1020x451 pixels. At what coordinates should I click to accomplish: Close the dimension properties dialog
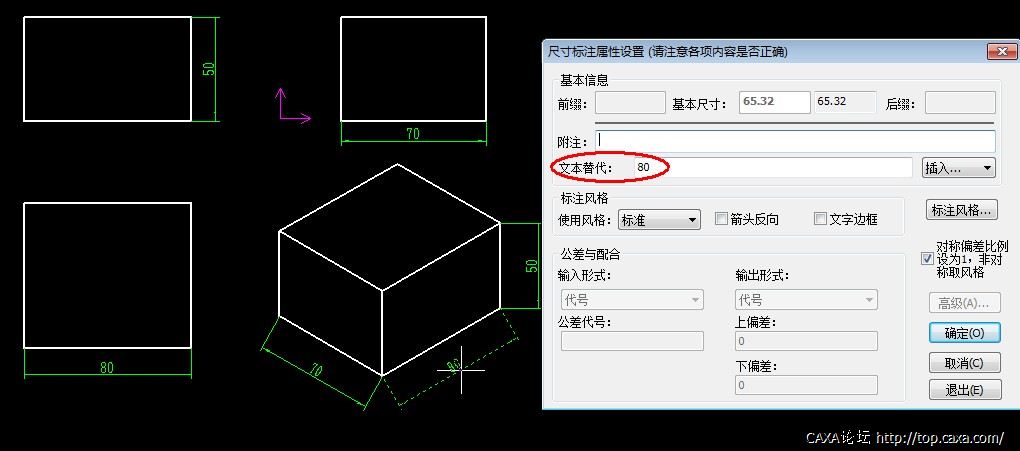click(x=1001, y=51)
